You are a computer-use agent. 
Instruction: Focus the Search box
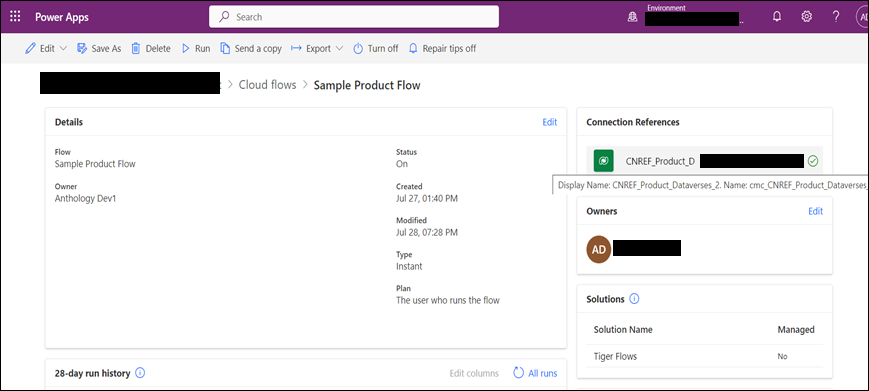(x=354, y=17)
